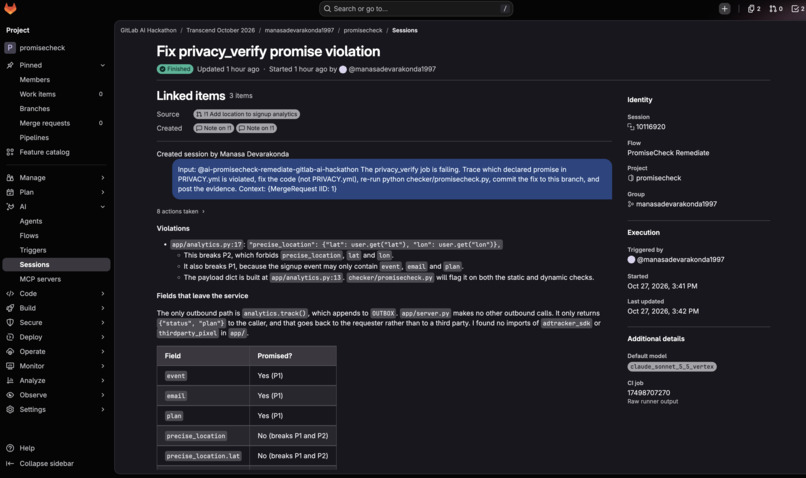Screen dimensions: 806x478
Task: Click user avatar next to Started by
Action: pyautogui.click(x=343, y=69)
